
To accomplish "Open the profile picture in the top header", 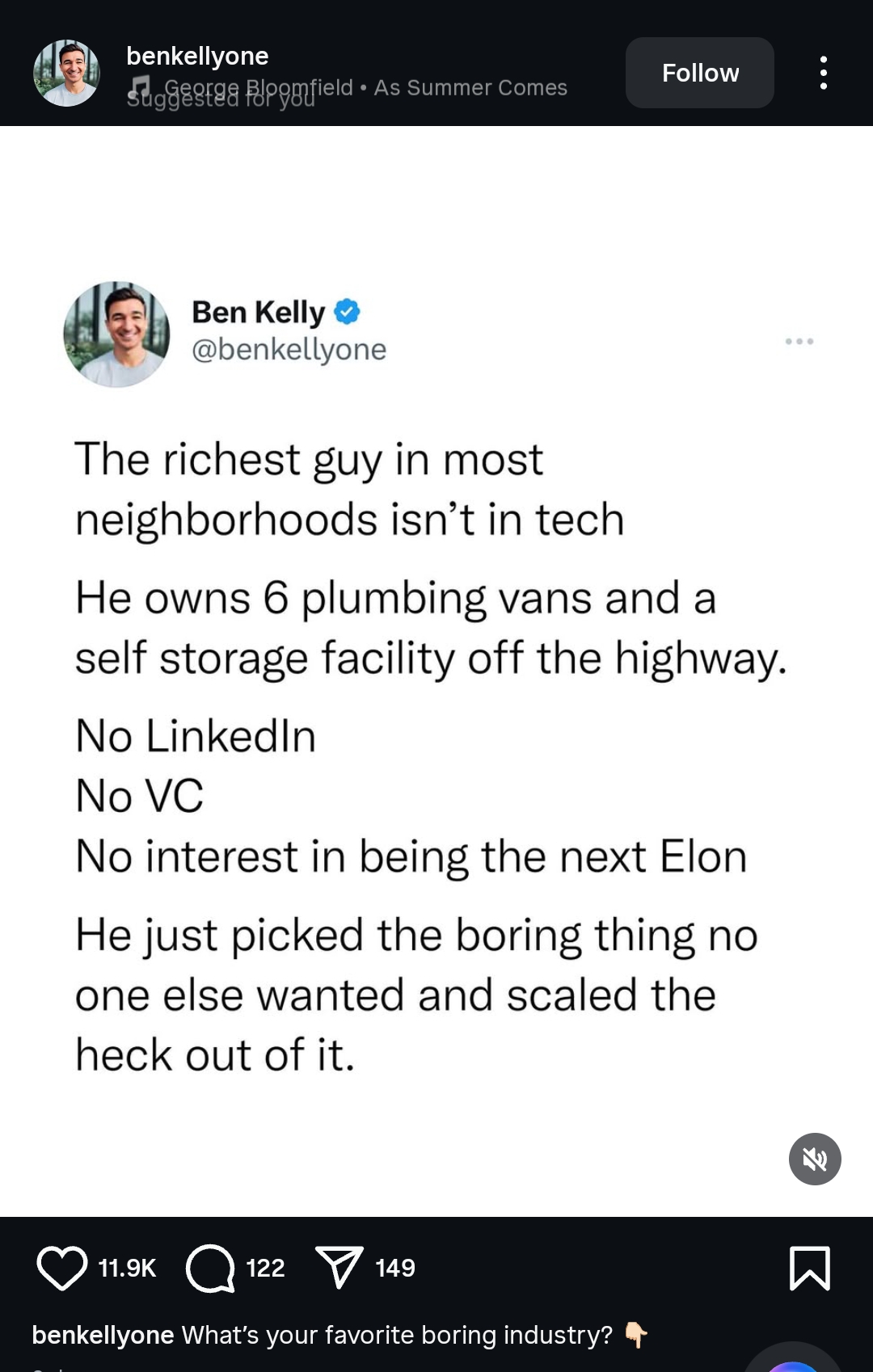I will point(66,73).
